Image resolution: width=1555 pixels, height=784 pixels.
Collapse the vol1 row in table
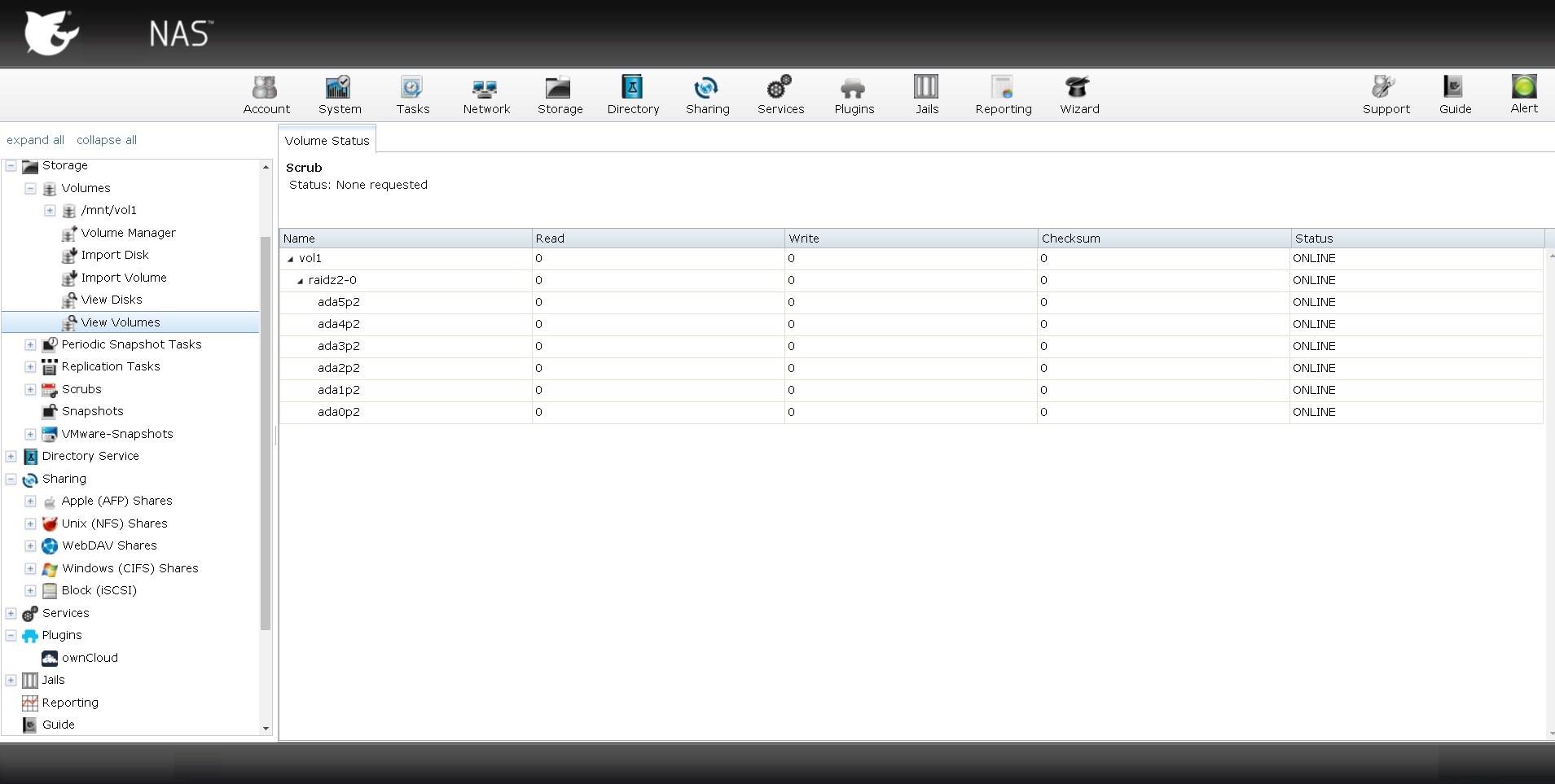tap(291, 259)
